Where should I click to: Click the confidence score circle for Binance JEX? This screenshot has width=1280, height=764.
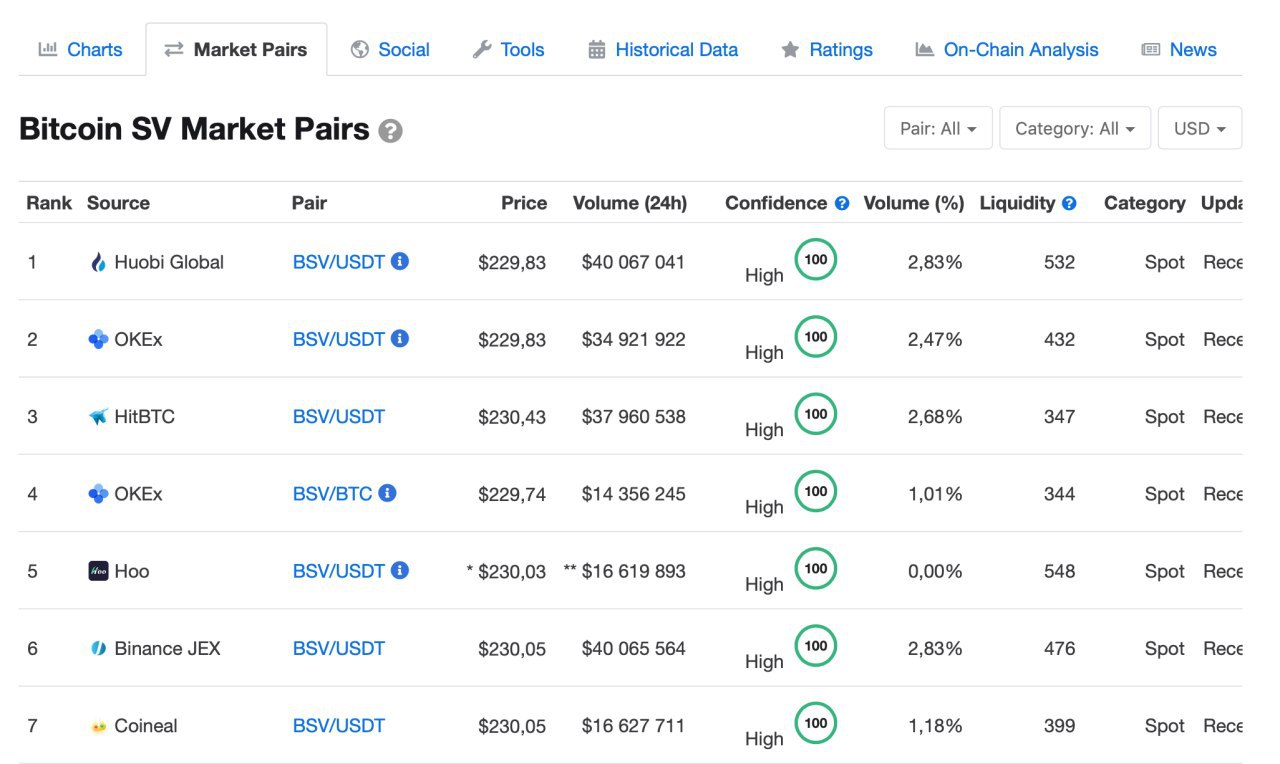816,646
